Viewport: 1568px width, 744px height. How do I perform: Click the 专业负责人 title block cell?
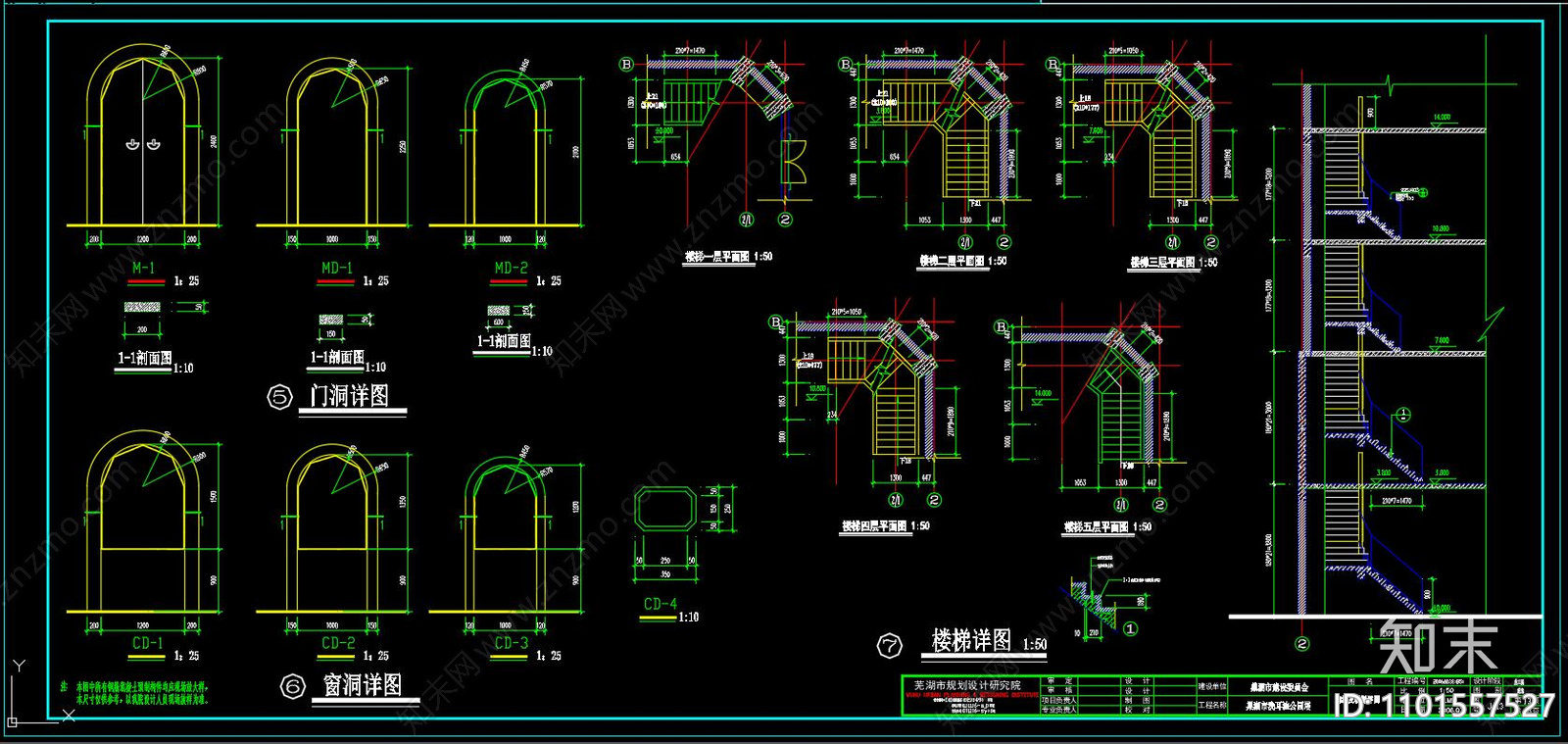[1058, 710]
